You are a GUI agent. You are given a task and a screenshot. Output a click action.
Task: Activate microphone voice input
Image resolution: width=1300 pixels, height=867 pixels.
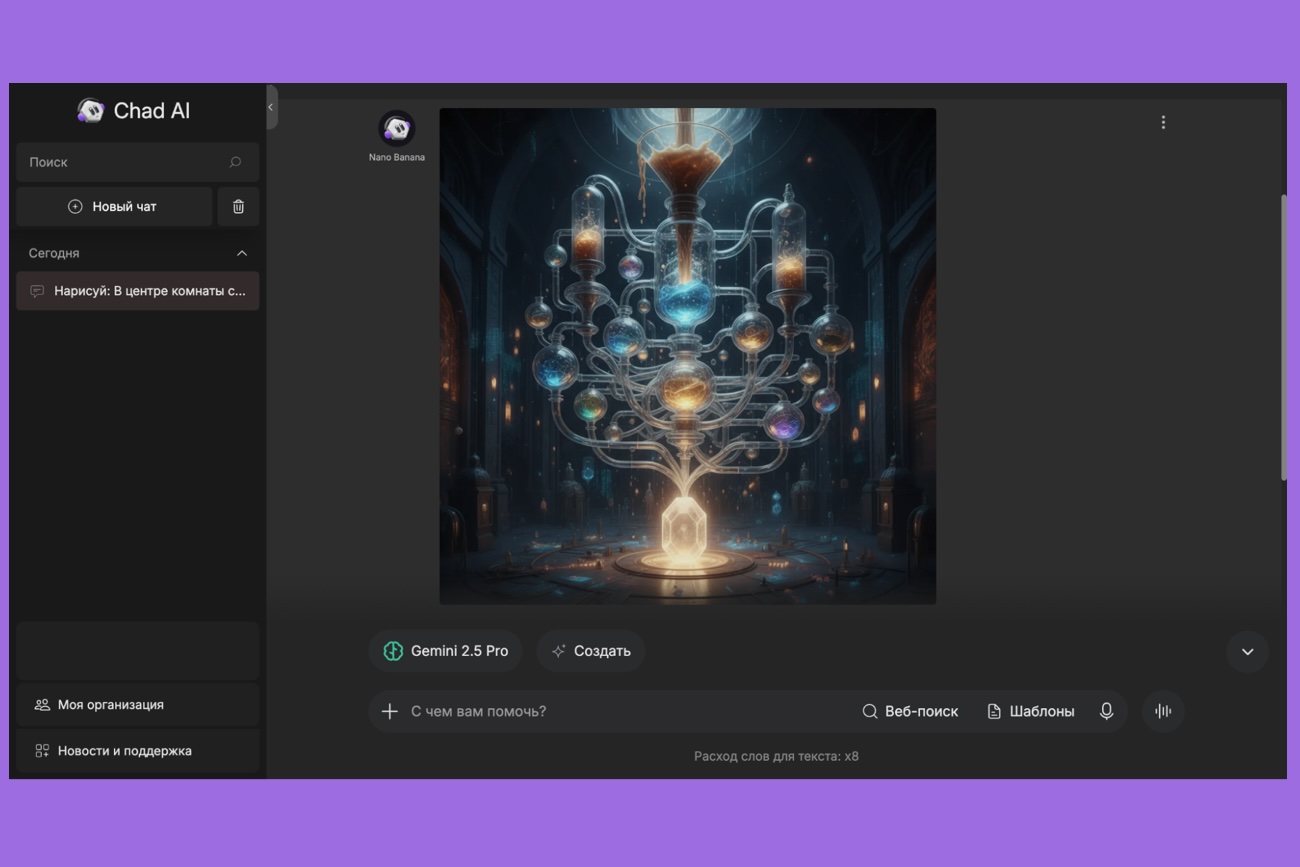tap(1106, 711)
